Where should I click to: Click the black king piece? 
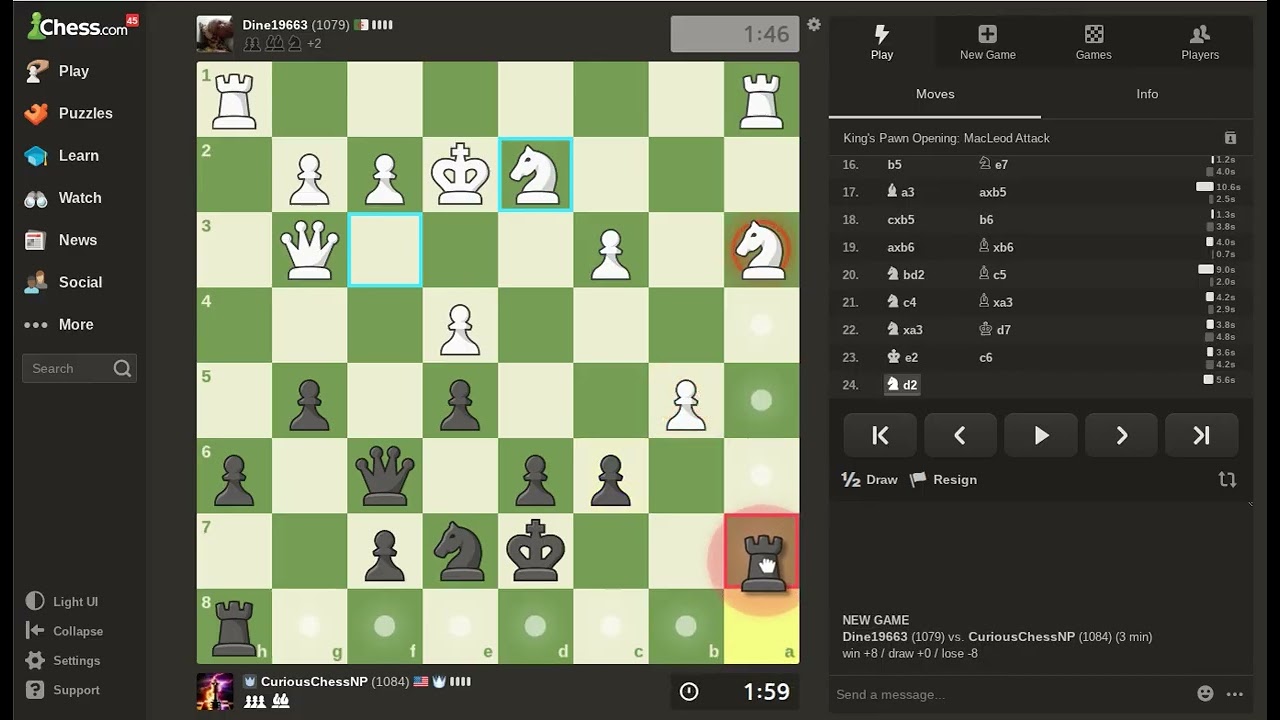535,551
